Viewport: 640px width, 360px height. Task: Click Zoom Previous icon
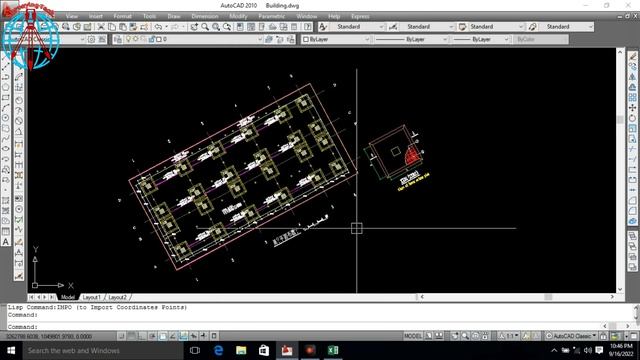[227, 27]
